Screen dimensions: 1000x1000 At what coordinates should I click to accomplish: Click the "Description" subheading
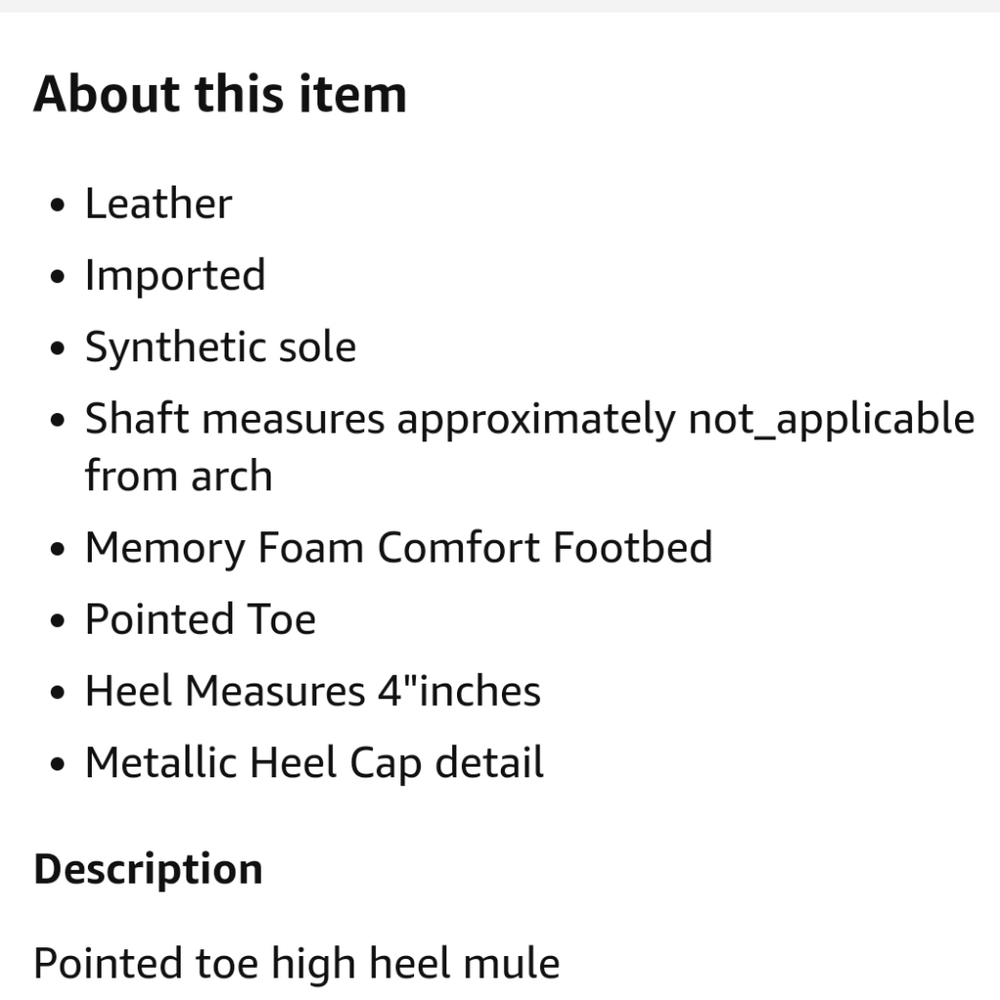click(x=148, y=869)
